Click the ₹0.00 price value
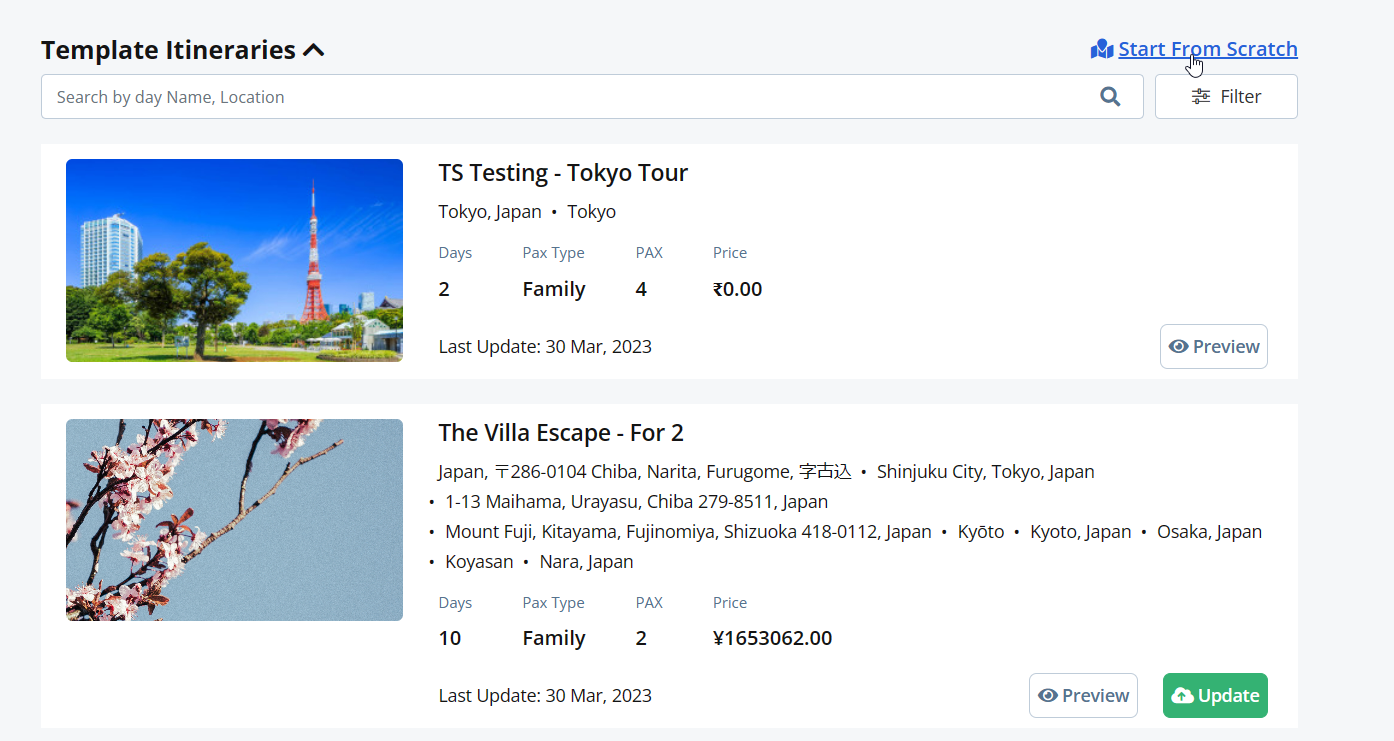Screen dimensions: 1394x741 pyautogui.click(x=737, y=289)
